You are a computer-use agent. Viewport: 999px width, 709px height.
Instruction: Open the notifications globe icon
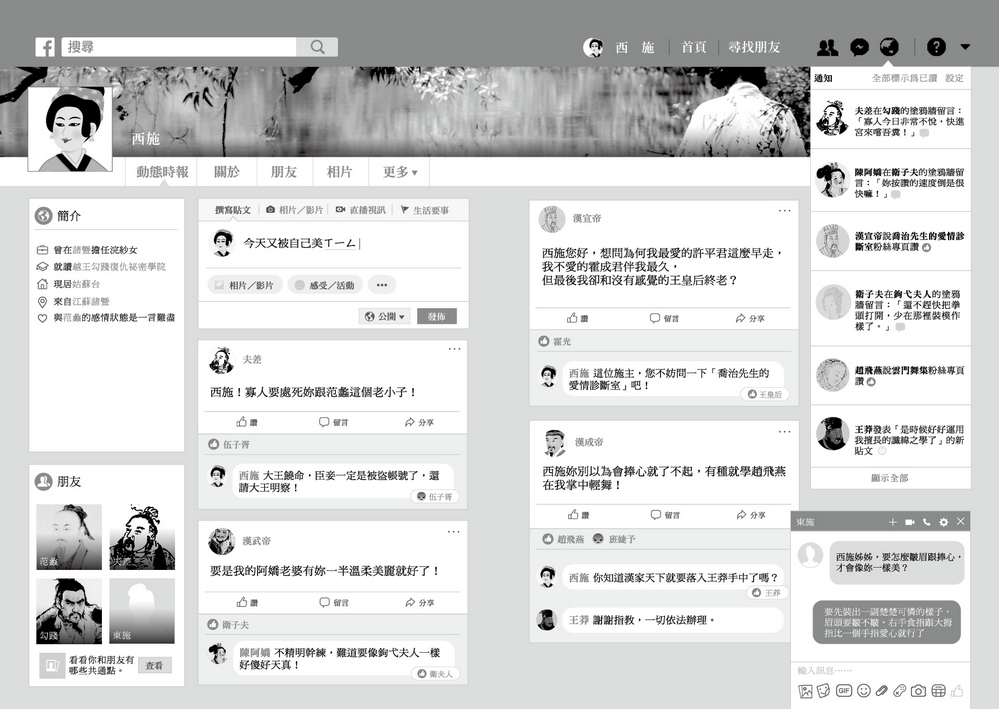click(x=889, y=47)
